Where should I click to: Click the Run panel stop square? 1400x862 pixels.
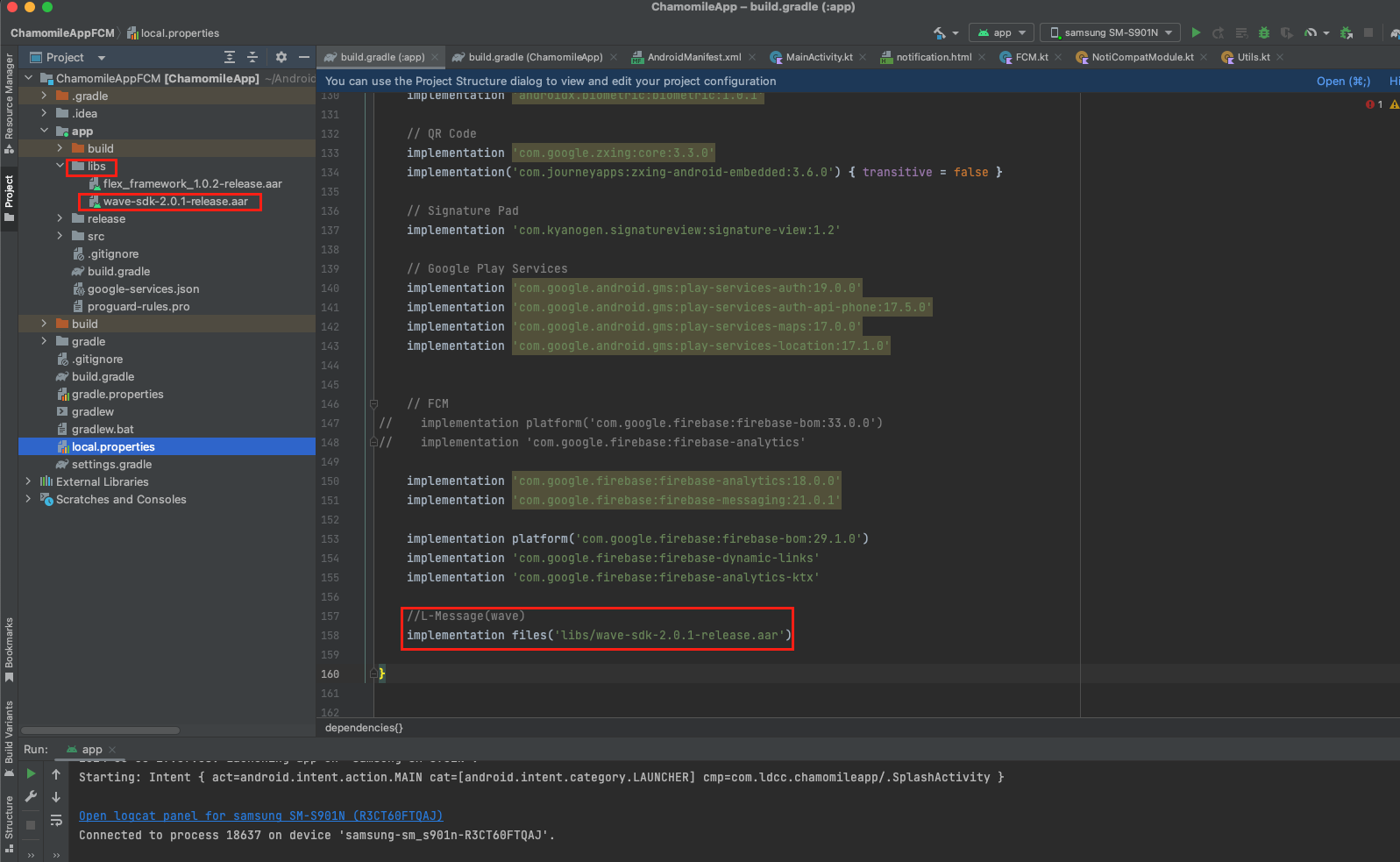(x=31, y=825)
